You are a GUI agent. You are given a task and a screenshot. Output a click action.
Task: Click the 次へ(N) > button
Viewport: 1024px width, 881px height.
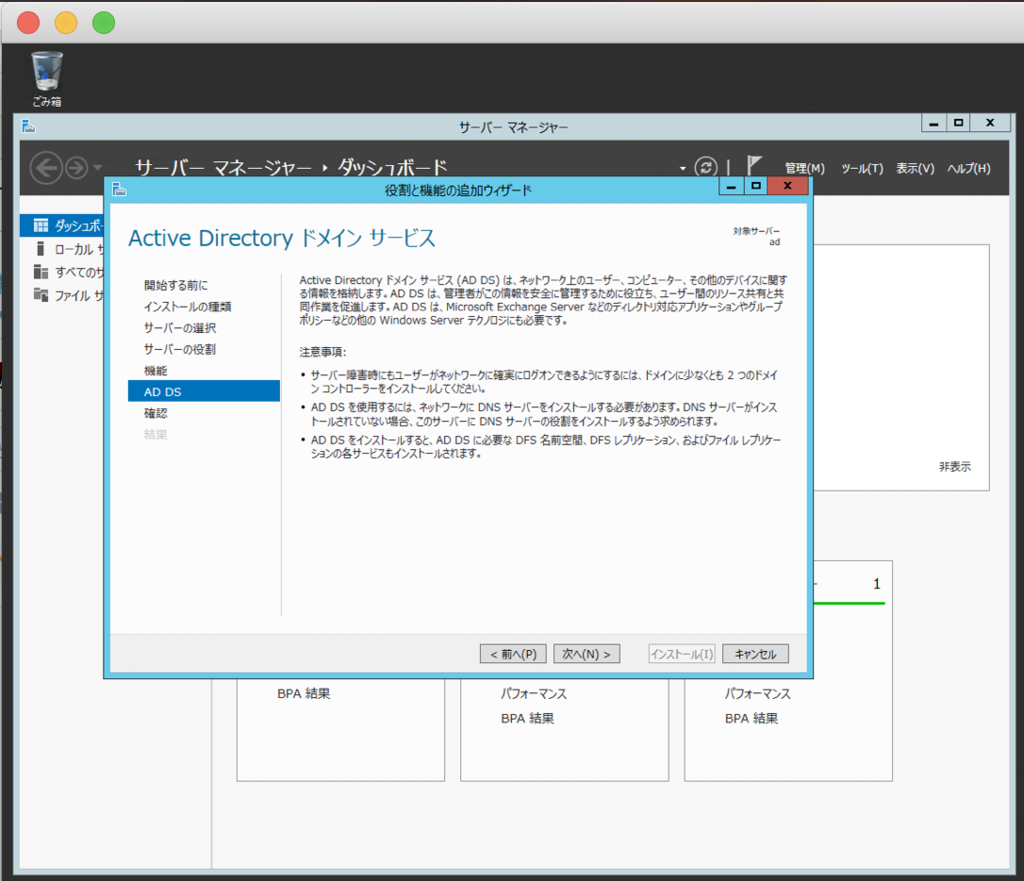[x=586, y=654]
